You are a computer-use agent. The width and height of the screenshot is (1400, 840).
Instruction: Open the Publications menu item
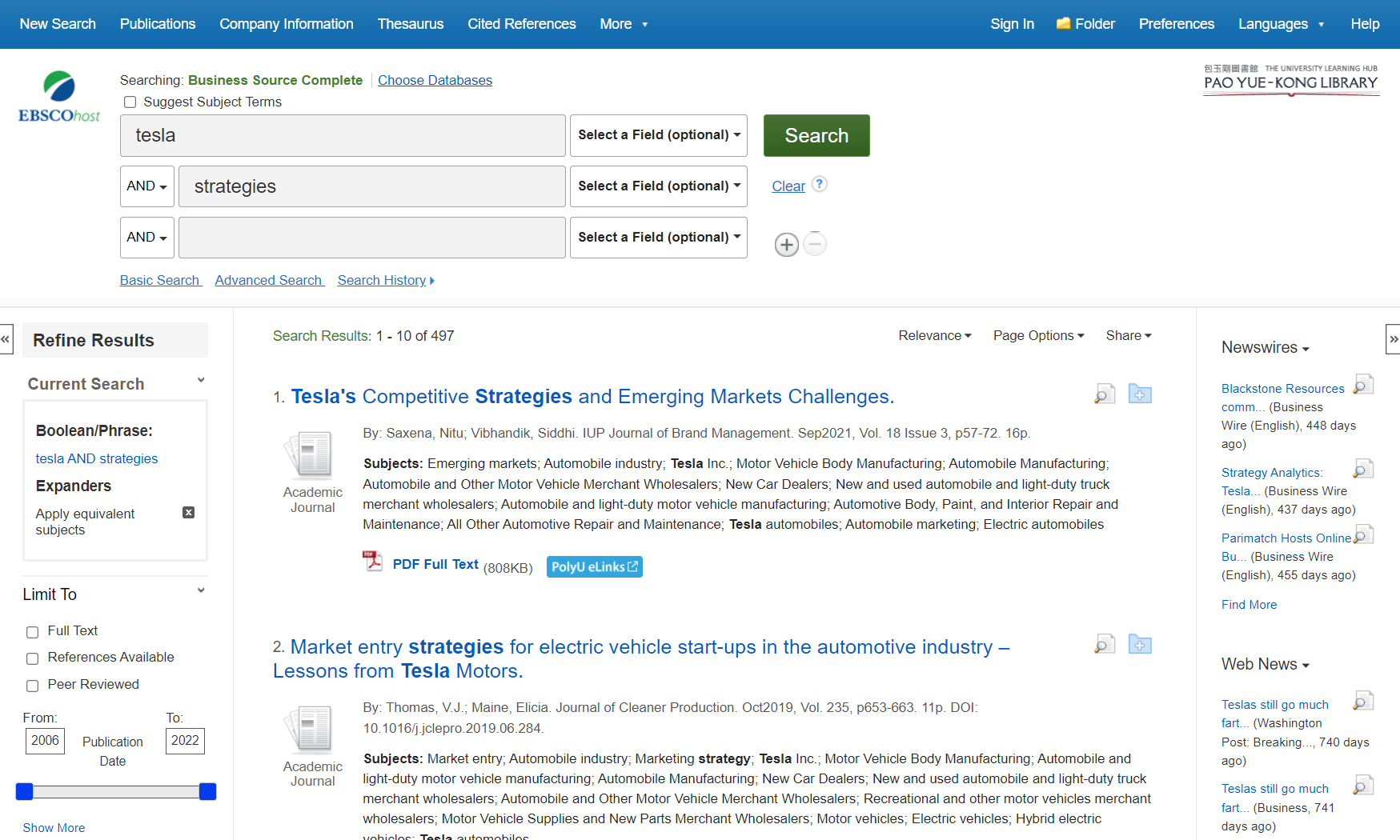tap(158, 24)
